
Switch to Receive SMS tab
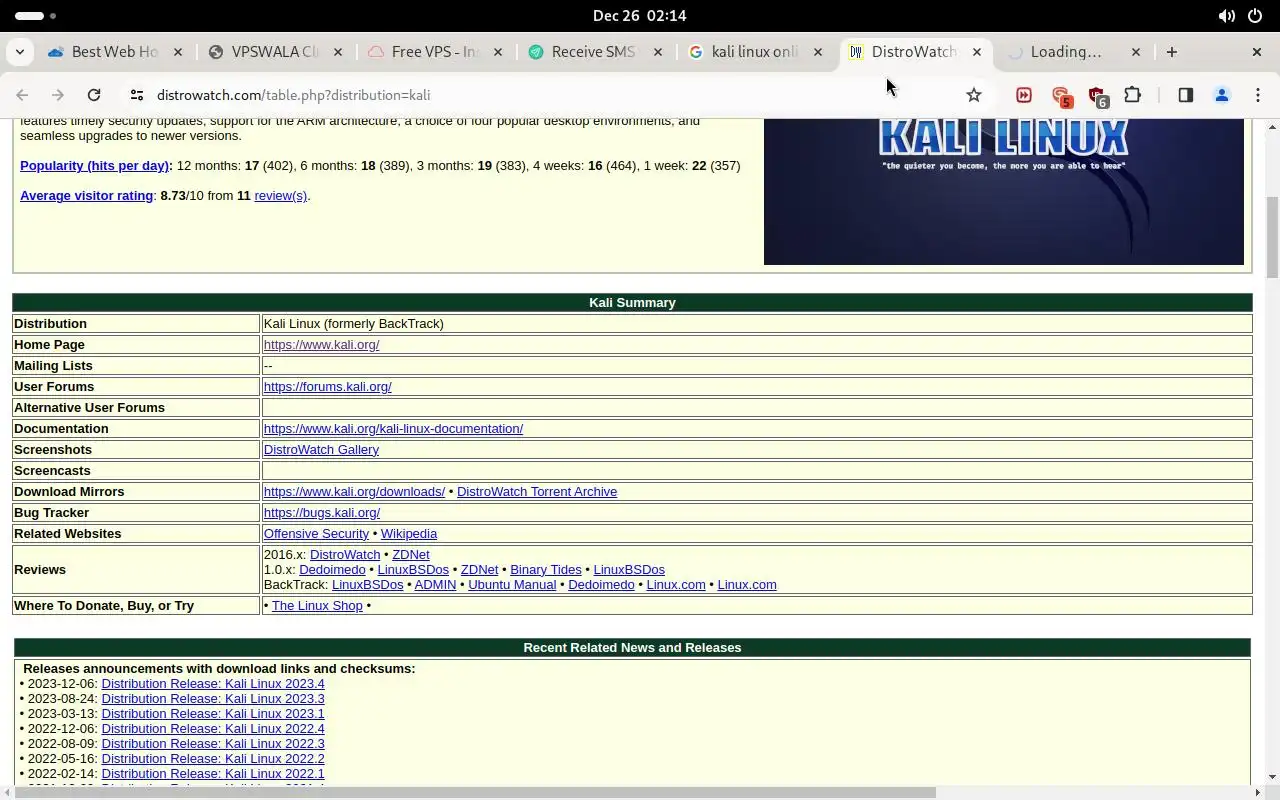tap(595, 52)
